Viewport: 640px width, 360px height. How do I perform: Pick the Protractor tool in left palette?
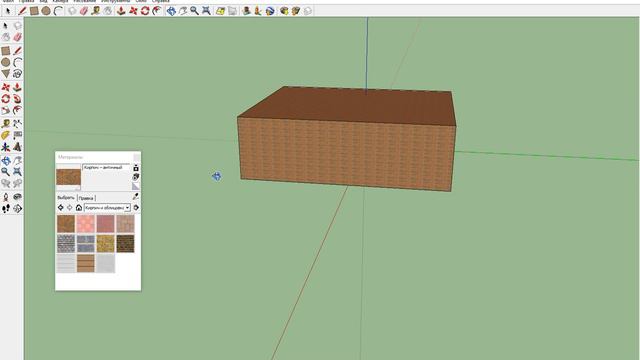point(6,136)
